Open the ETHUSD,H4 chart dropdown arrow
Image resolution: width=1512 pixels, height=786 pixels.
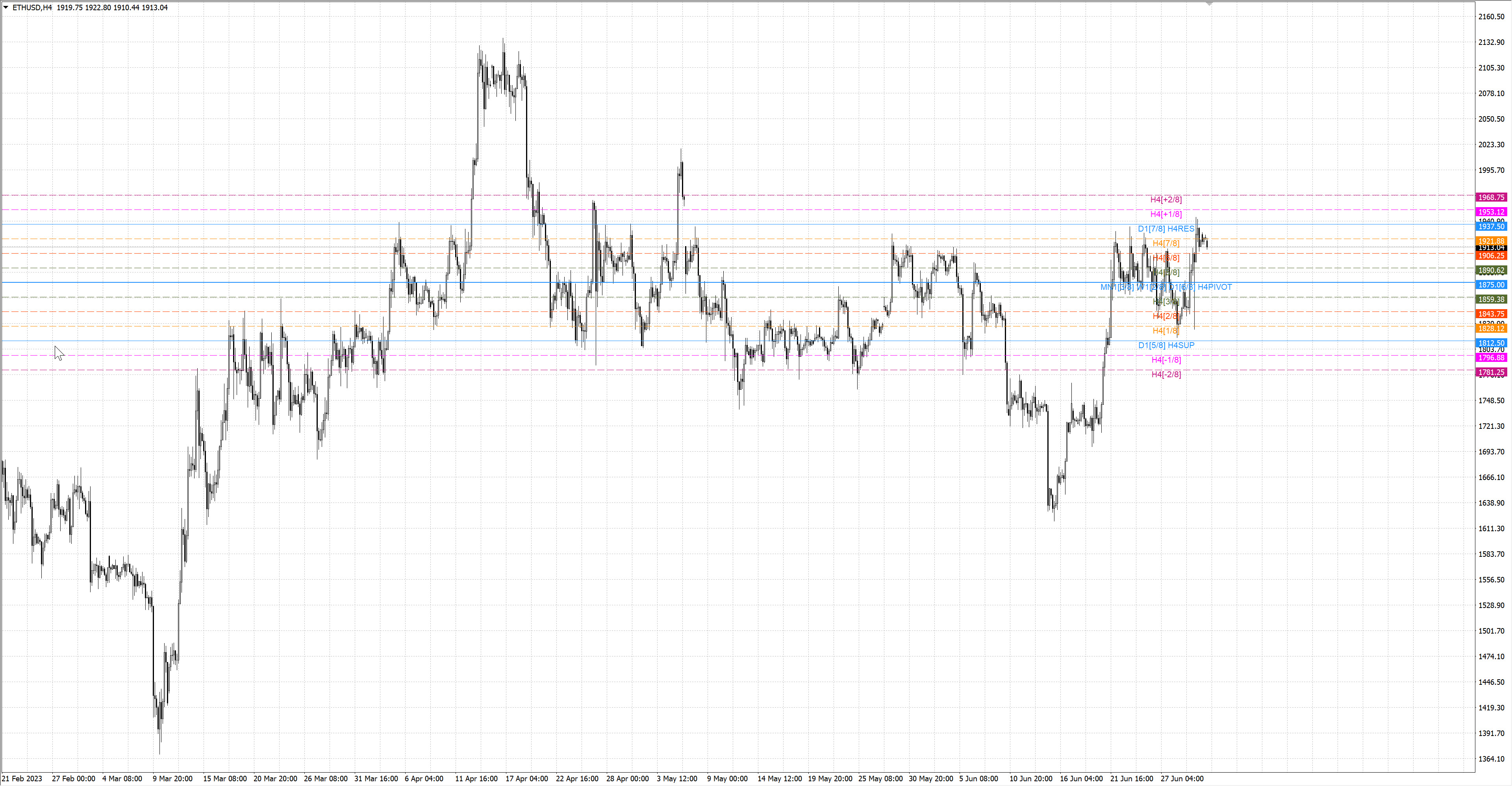6,7
